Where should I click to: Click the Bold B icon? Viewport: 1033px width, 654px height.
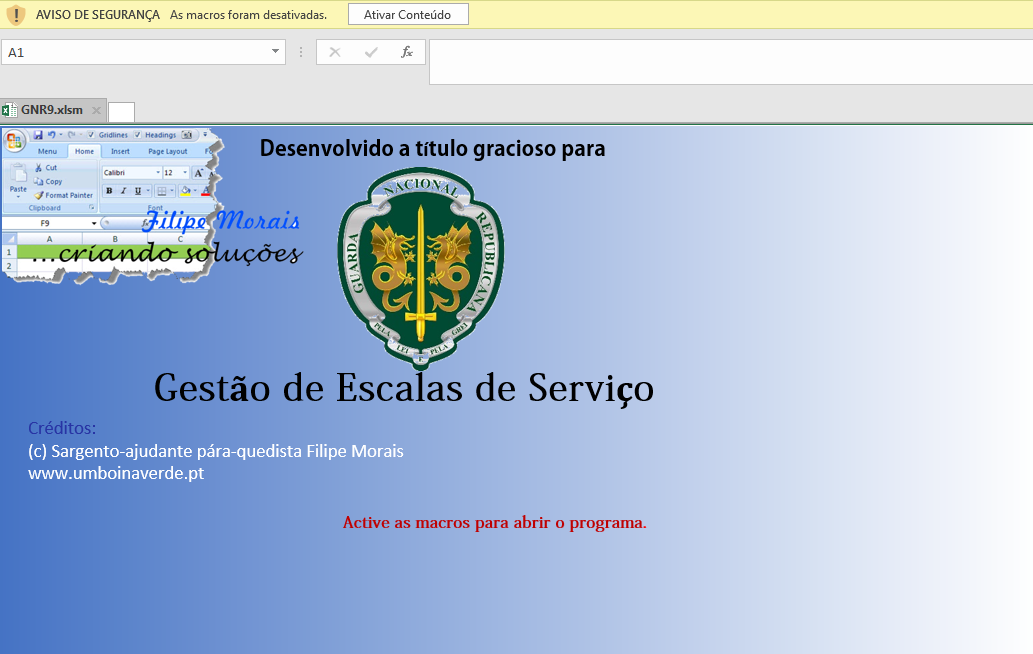(109, 191)
